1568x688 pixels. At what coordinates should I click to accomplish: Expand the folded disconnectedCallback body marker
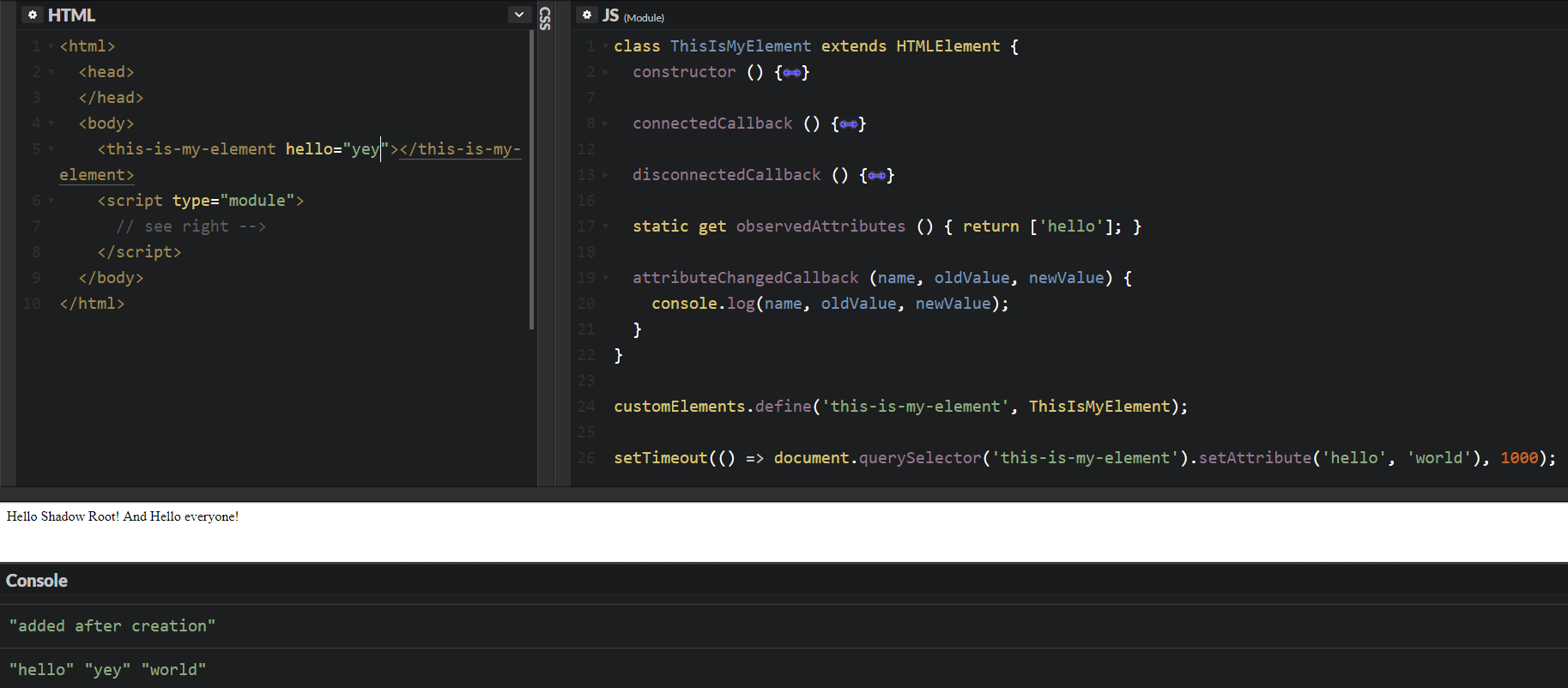coord(877,175)
